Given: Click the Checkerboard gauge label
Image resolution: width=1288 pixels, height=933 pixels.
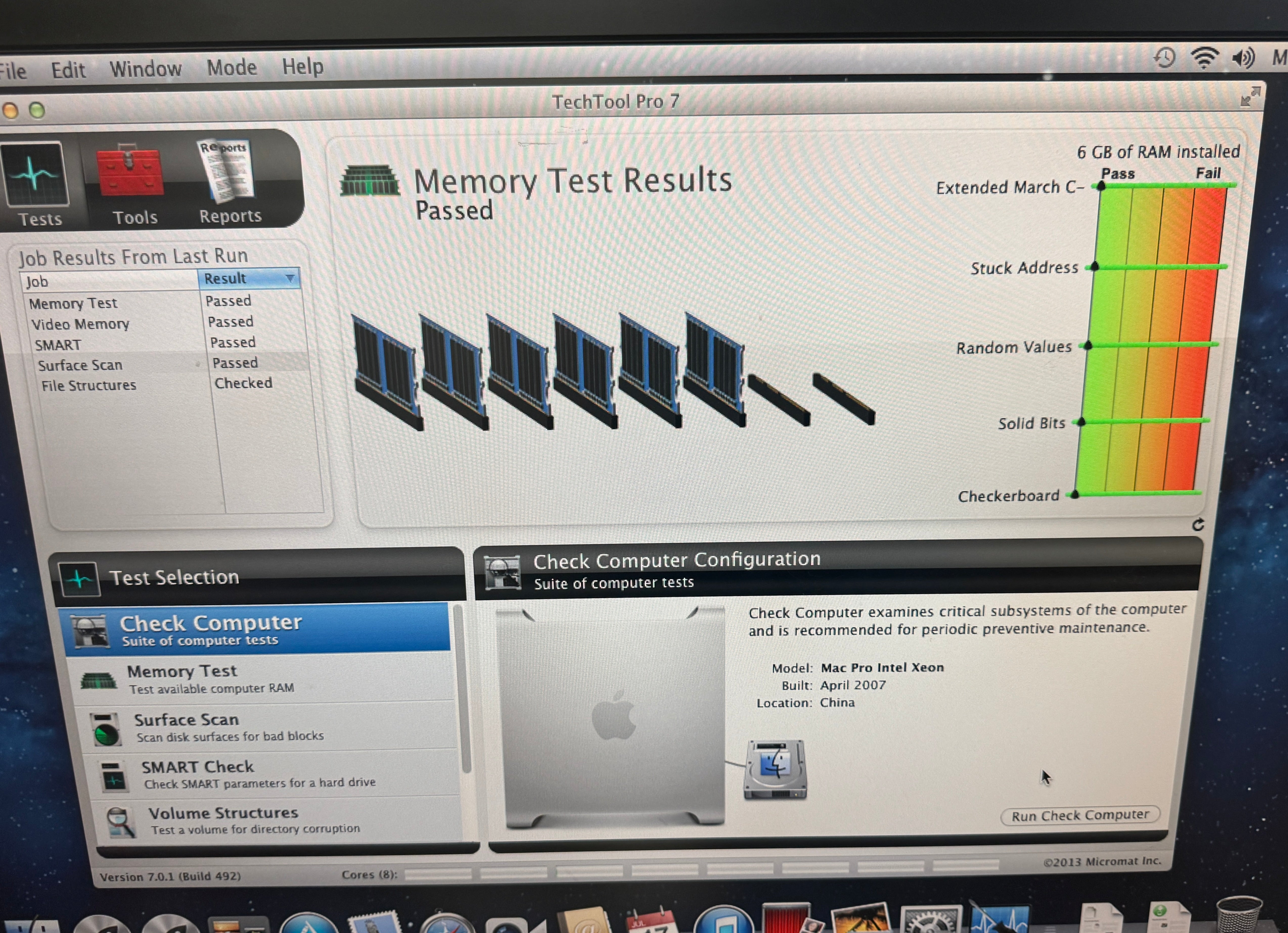Looking at the screenshot, I should [1009, 496].
